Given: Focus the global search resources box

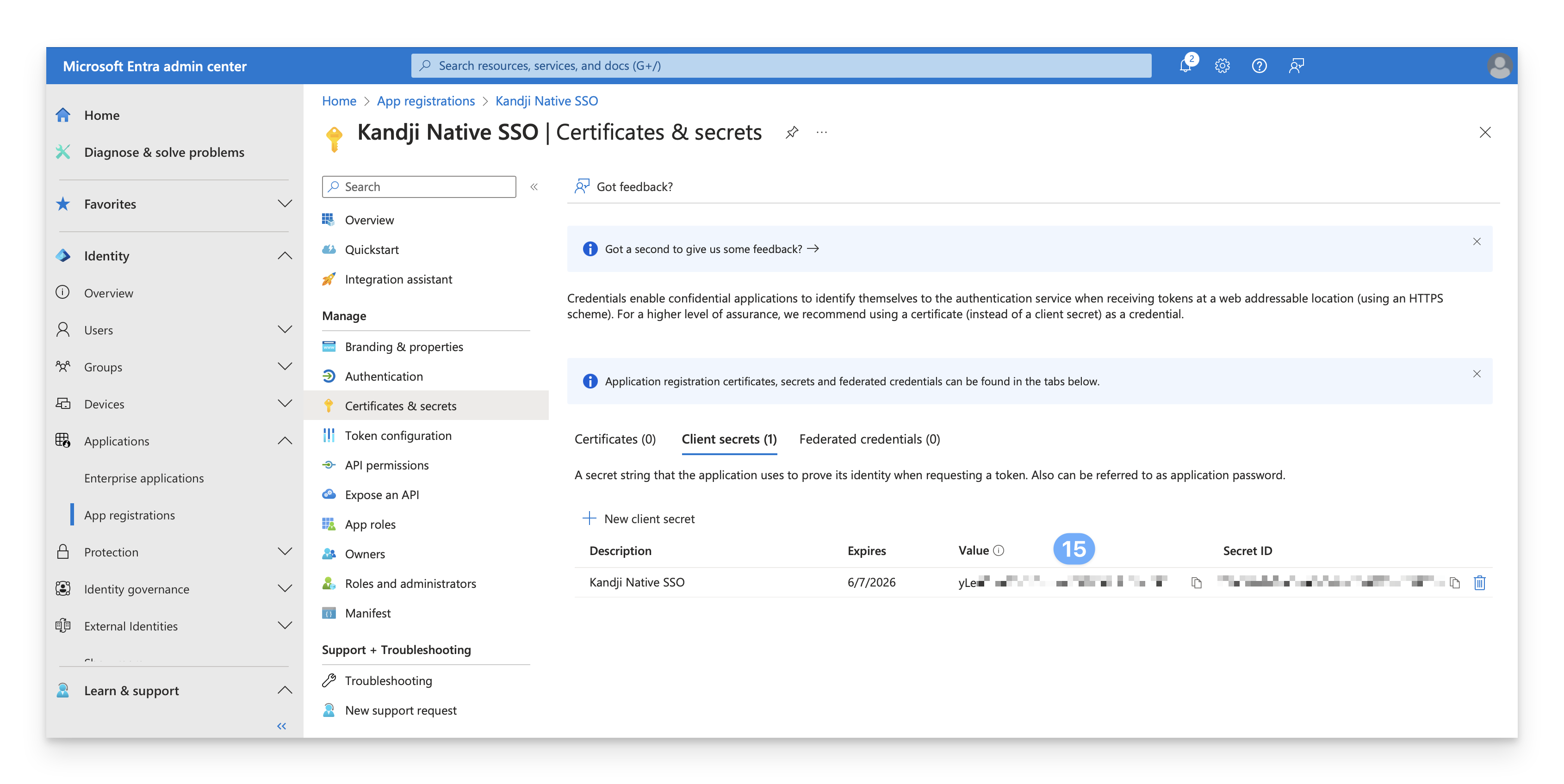Looking at the screenshot, I should [781, 66].
